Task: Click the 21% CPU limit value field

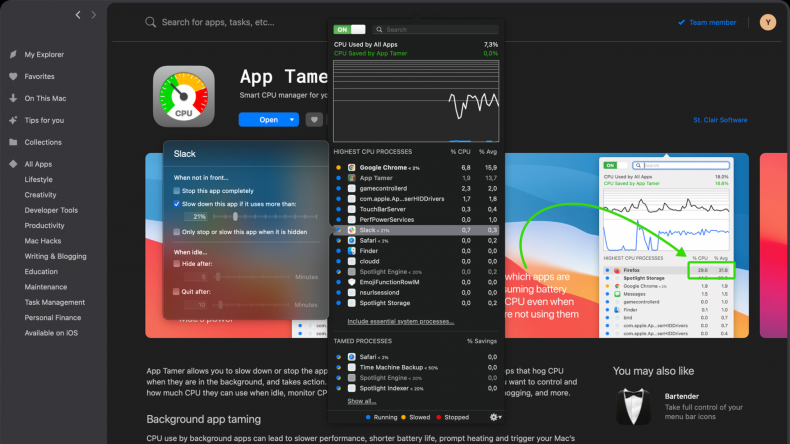Action: click(x=196, y=217)
